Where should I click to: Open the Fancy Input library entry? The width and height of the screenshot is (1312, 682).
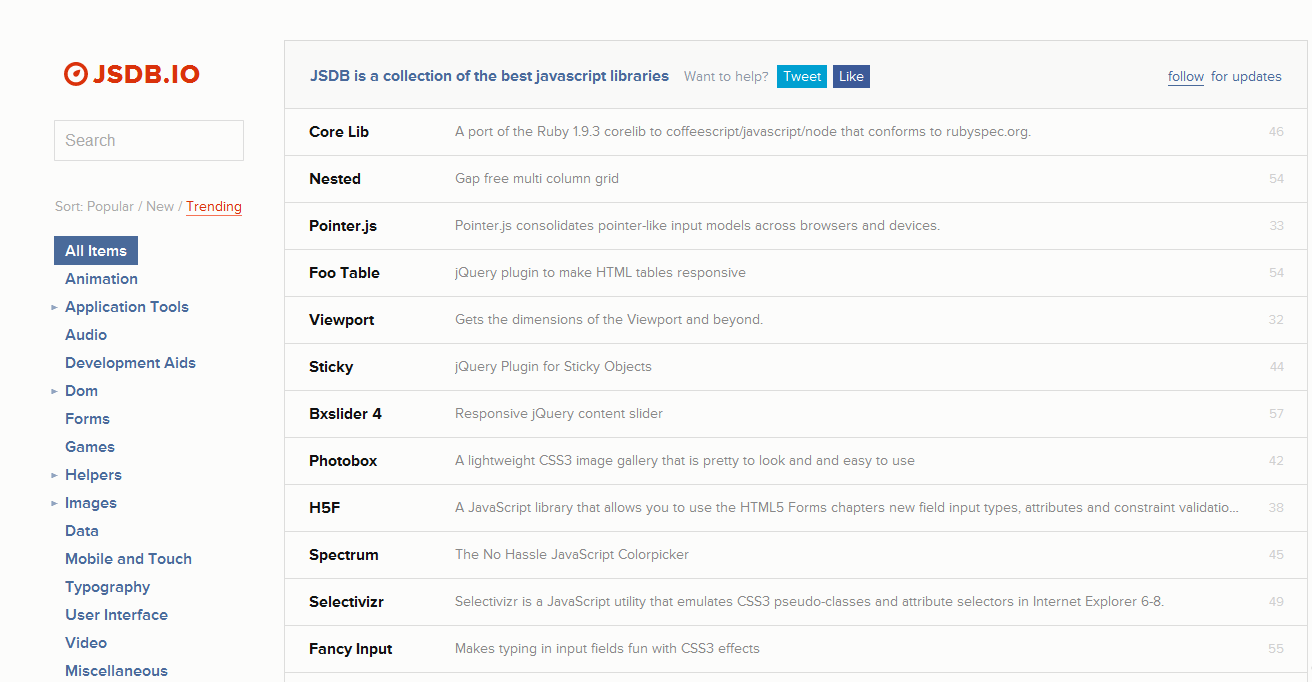tap(350, 649)
